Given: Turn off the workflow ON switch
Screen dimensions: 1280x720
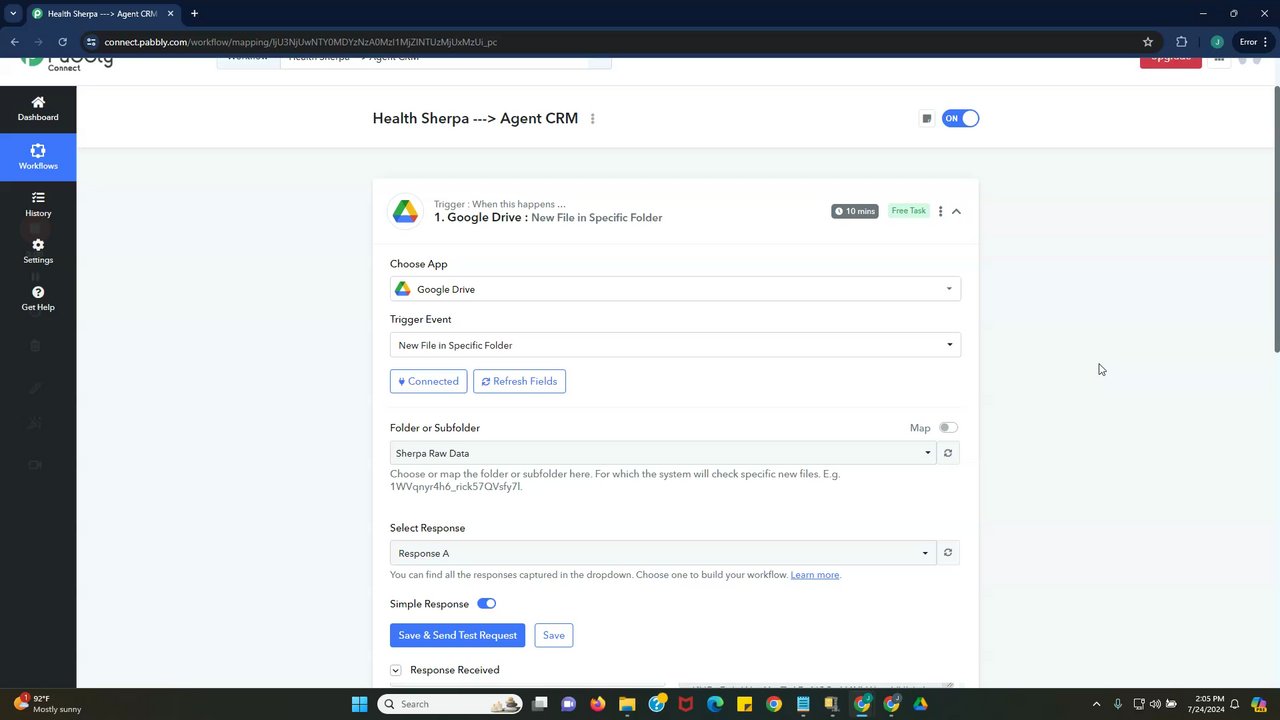Looking at the screenshot, I should coord(960,119).
